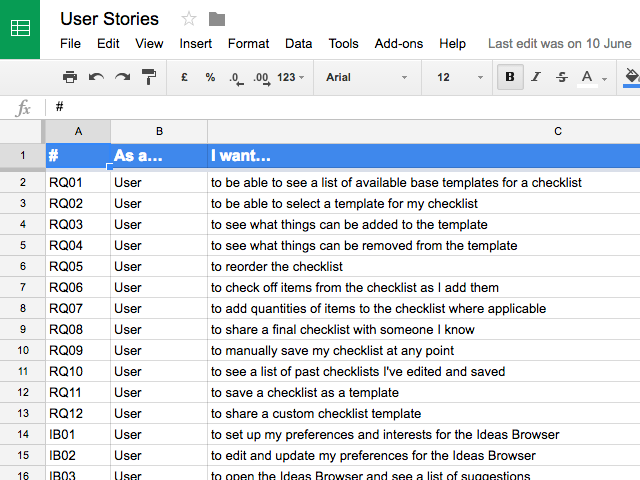Decrease decimal places button

(236, 78)
